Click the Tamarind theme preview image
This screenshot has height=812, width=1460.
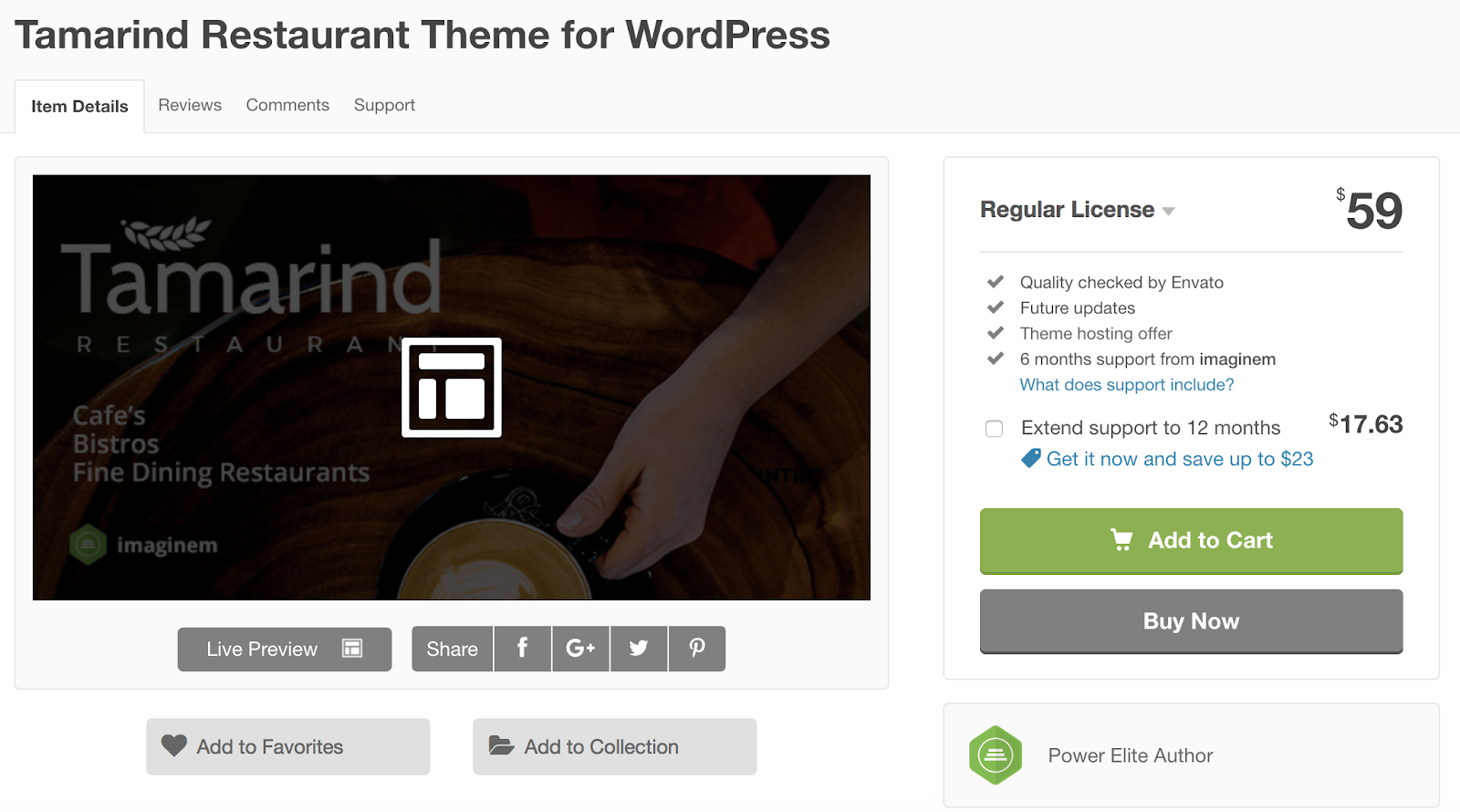click(x=452, y=388)
